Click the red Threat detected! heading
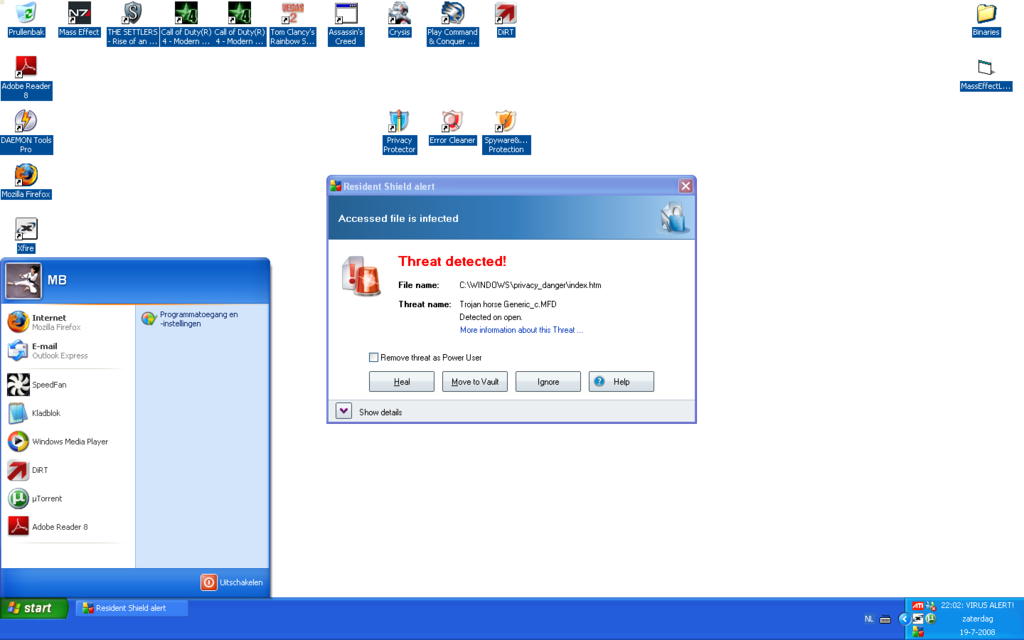1024x640 pixels. (452, 261)
